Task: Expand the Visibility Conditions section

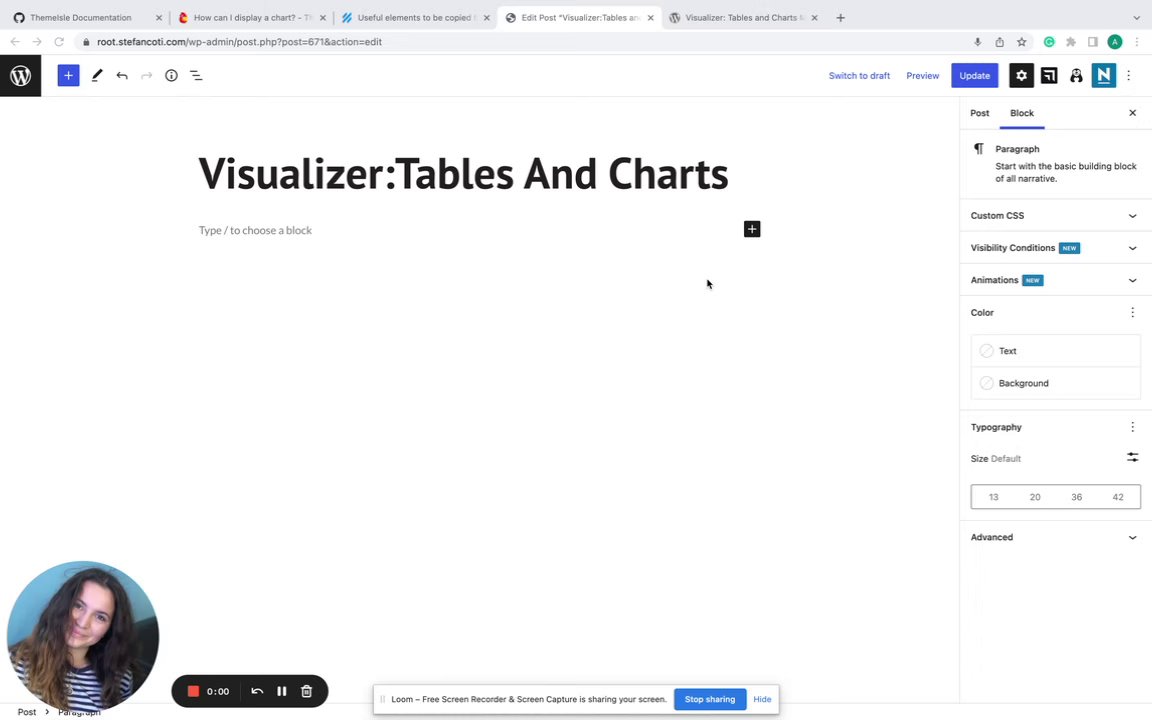Action: [1055, 248]
